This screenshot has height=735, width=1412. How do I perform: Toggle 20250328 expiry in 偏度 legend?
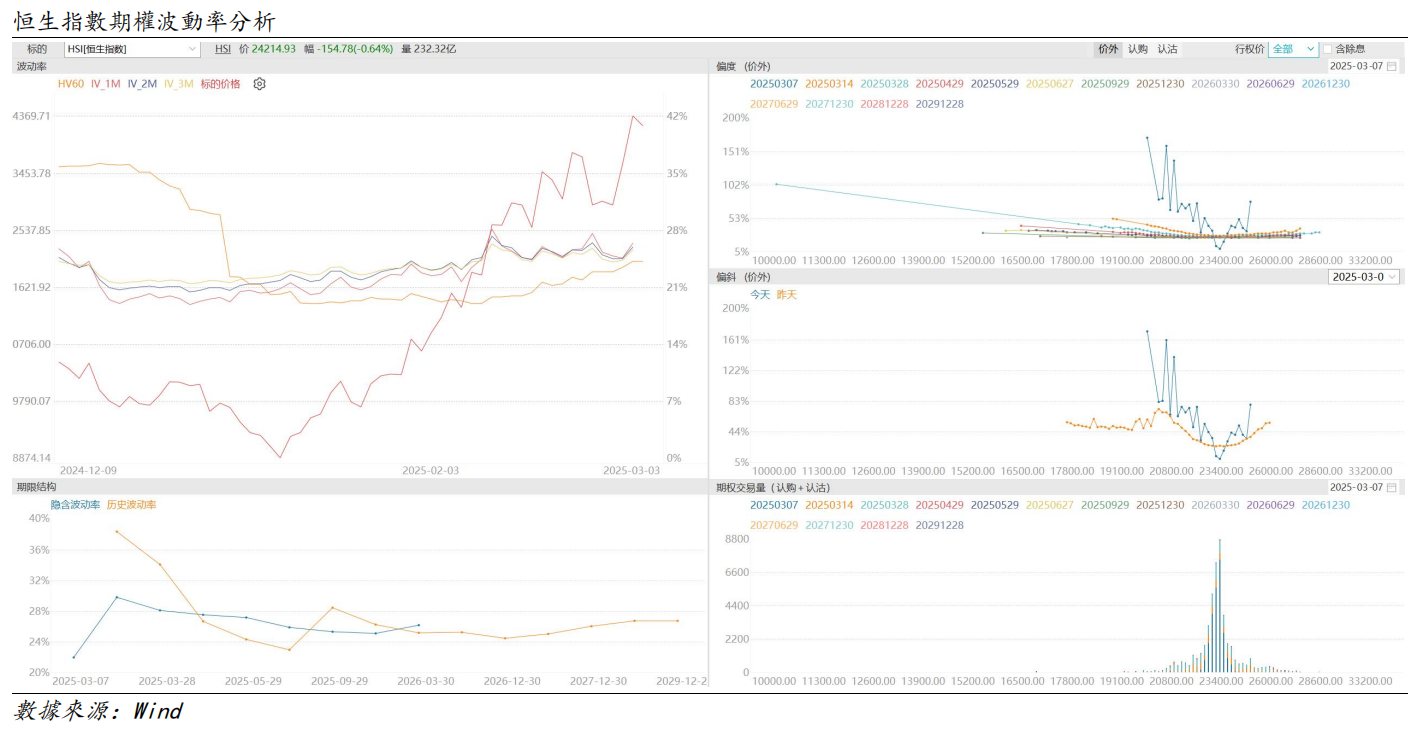tap(884, 84)
